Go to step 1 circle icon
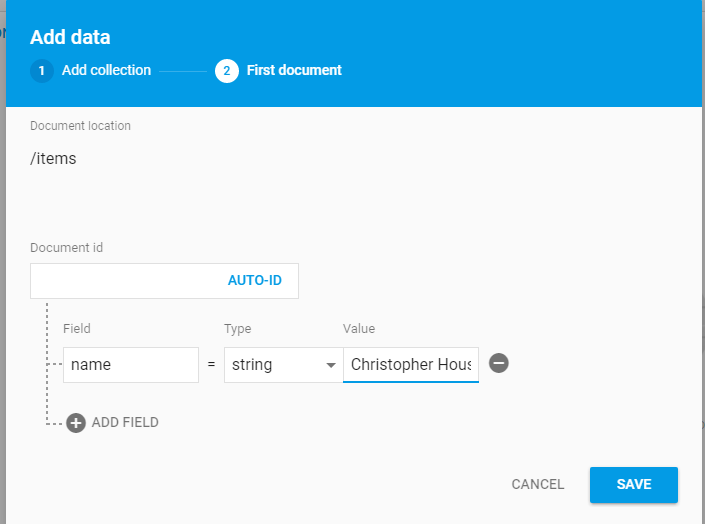705x524 pixels. [42, 71]
